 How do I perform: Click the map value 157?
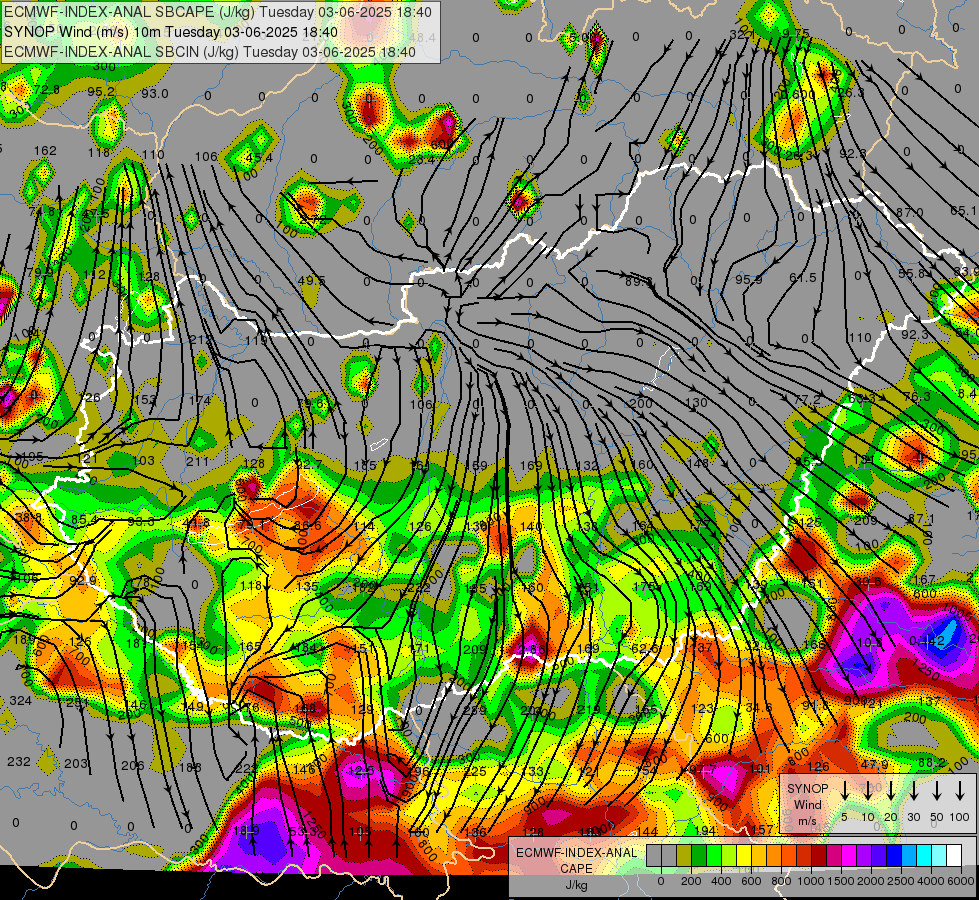pyautogui.click(x=762, y=829)
